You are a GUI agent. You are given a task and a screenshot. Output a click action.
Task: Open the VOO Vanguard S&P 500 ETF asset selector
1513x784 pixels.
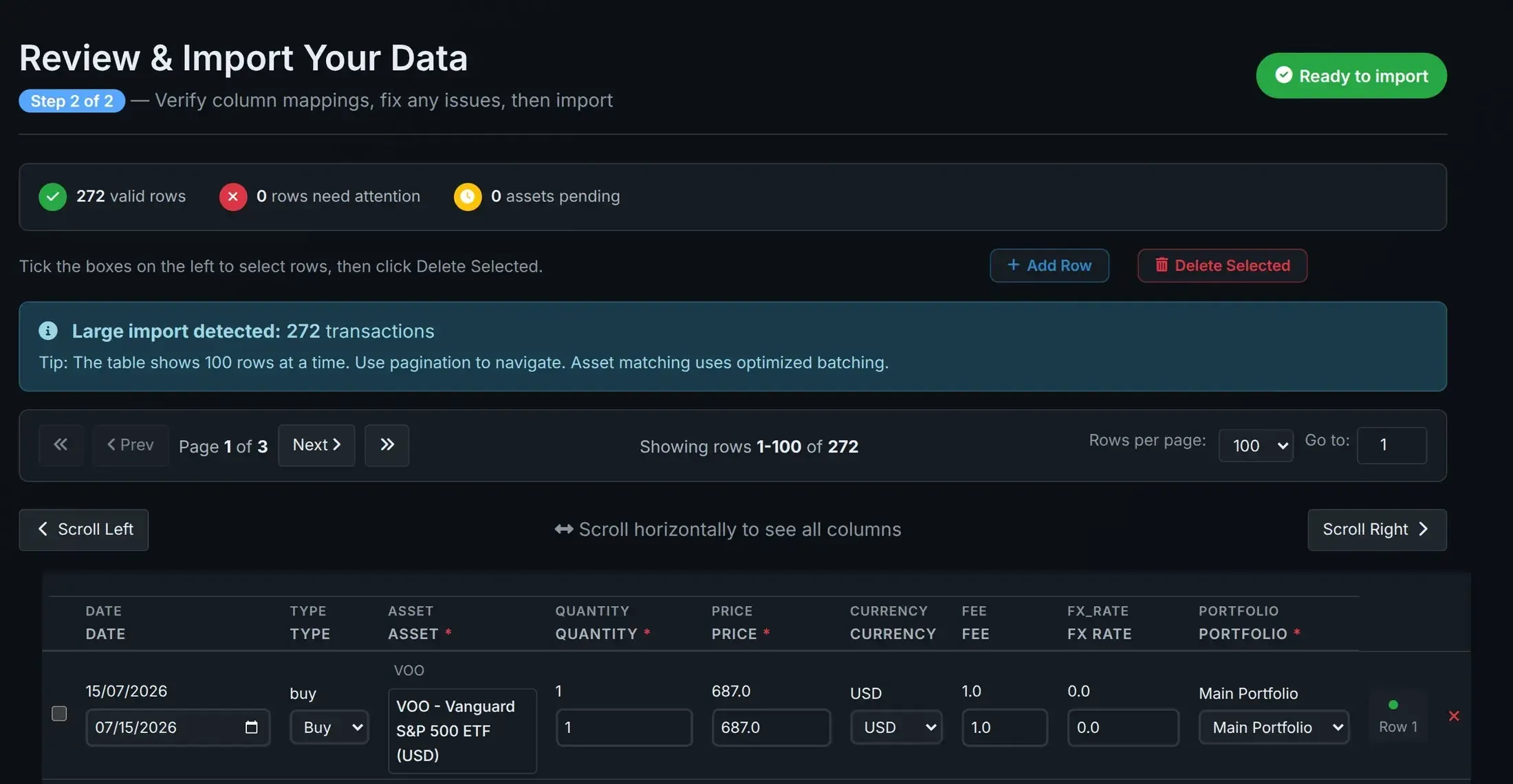[x=462, y=730]
